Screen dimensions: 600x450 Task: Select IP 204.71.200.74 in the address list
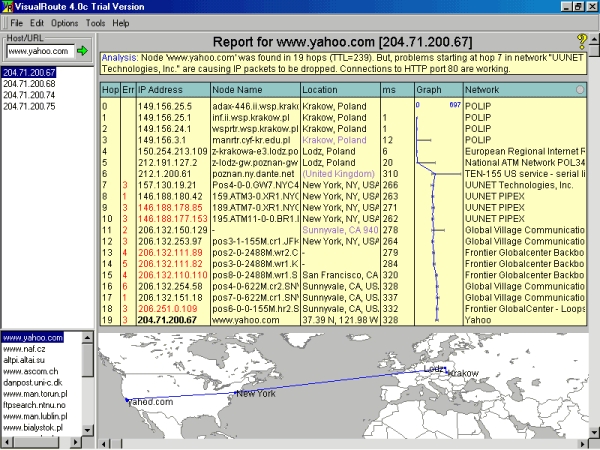pyautogui.click(x=29, y=95)
